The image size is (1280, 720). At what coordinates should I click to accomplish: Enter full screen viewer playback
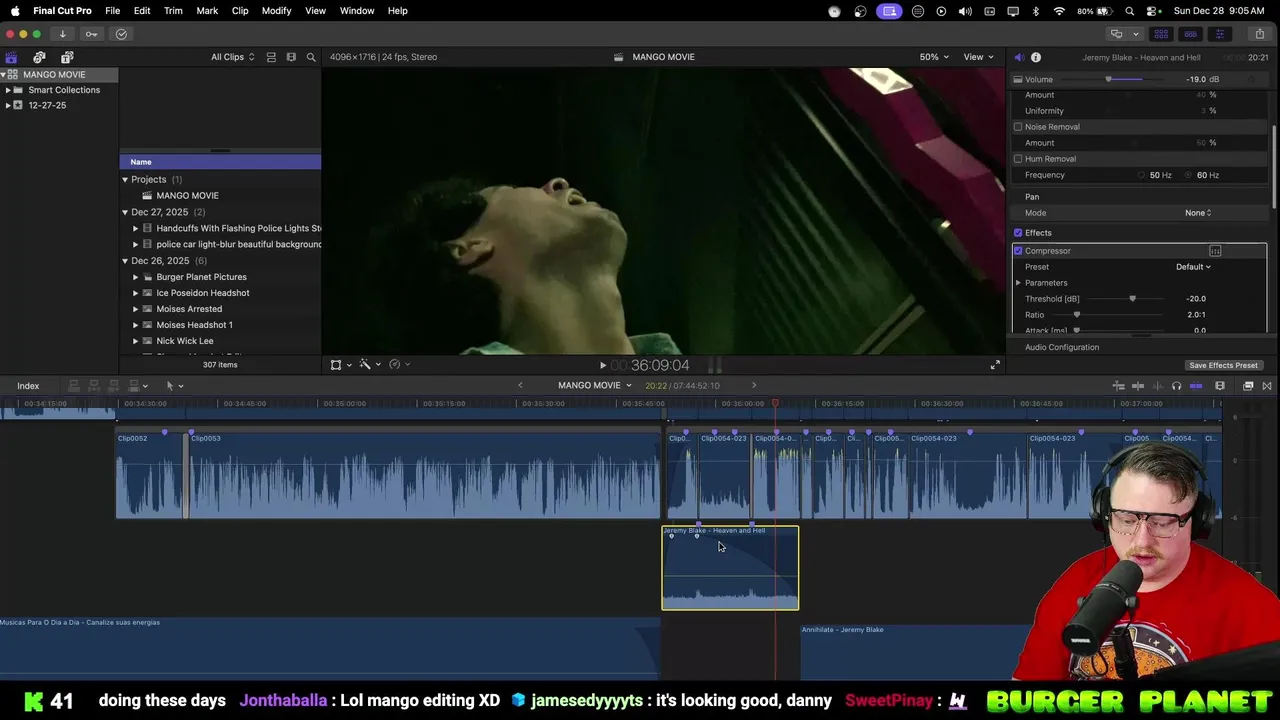(995, 365)
